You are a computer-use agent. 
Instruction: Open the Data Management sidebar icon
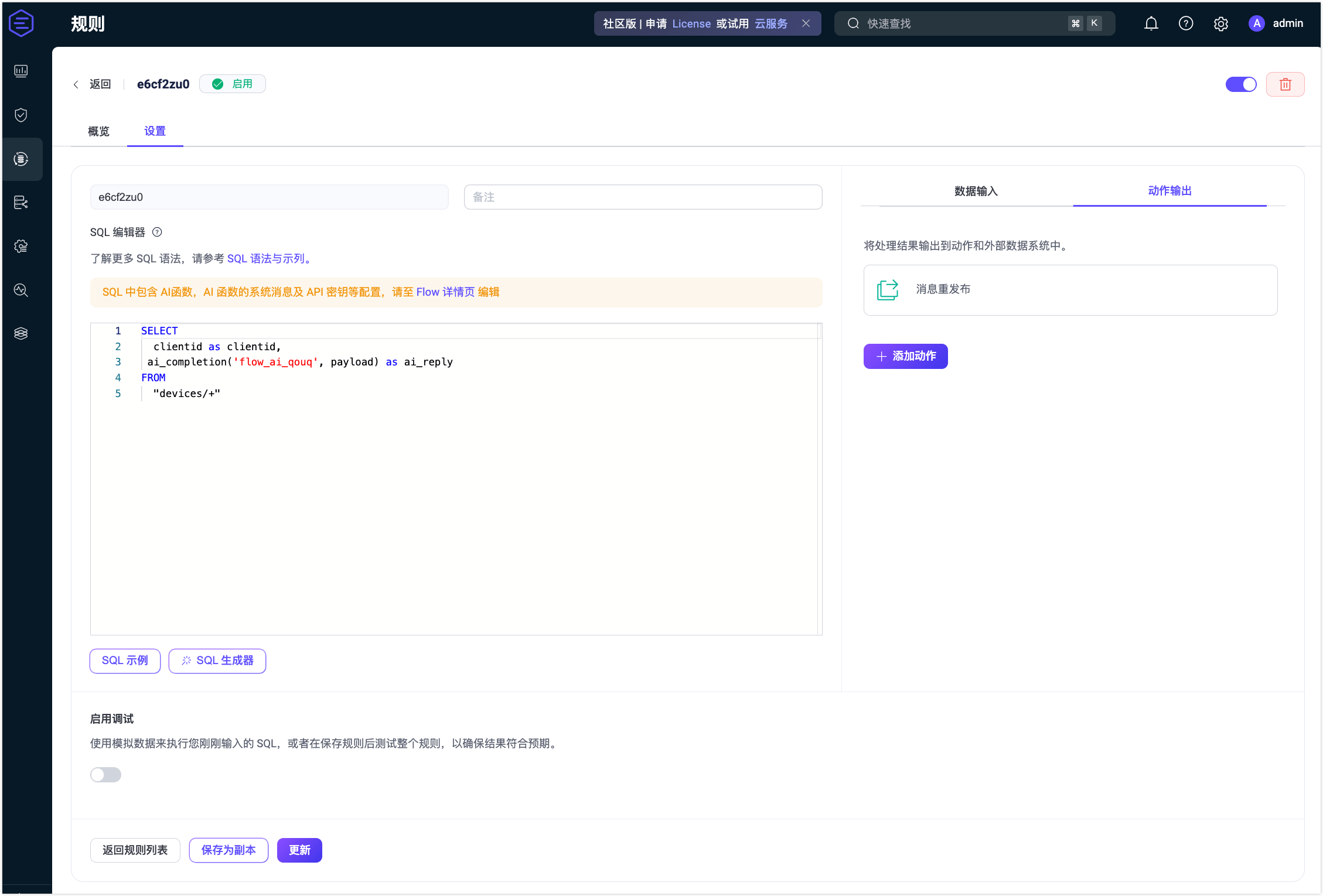[x=22, y=202]
